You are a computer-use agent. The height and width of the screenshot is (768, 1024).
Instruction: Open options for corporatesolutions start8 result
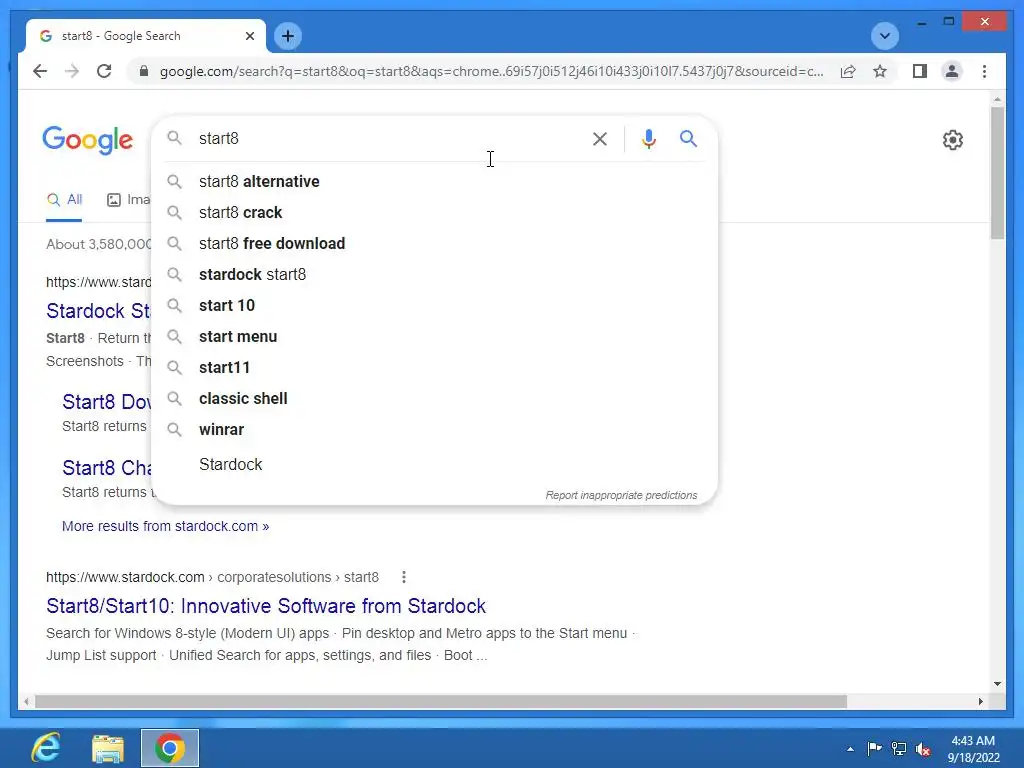[x=404, y=577]
